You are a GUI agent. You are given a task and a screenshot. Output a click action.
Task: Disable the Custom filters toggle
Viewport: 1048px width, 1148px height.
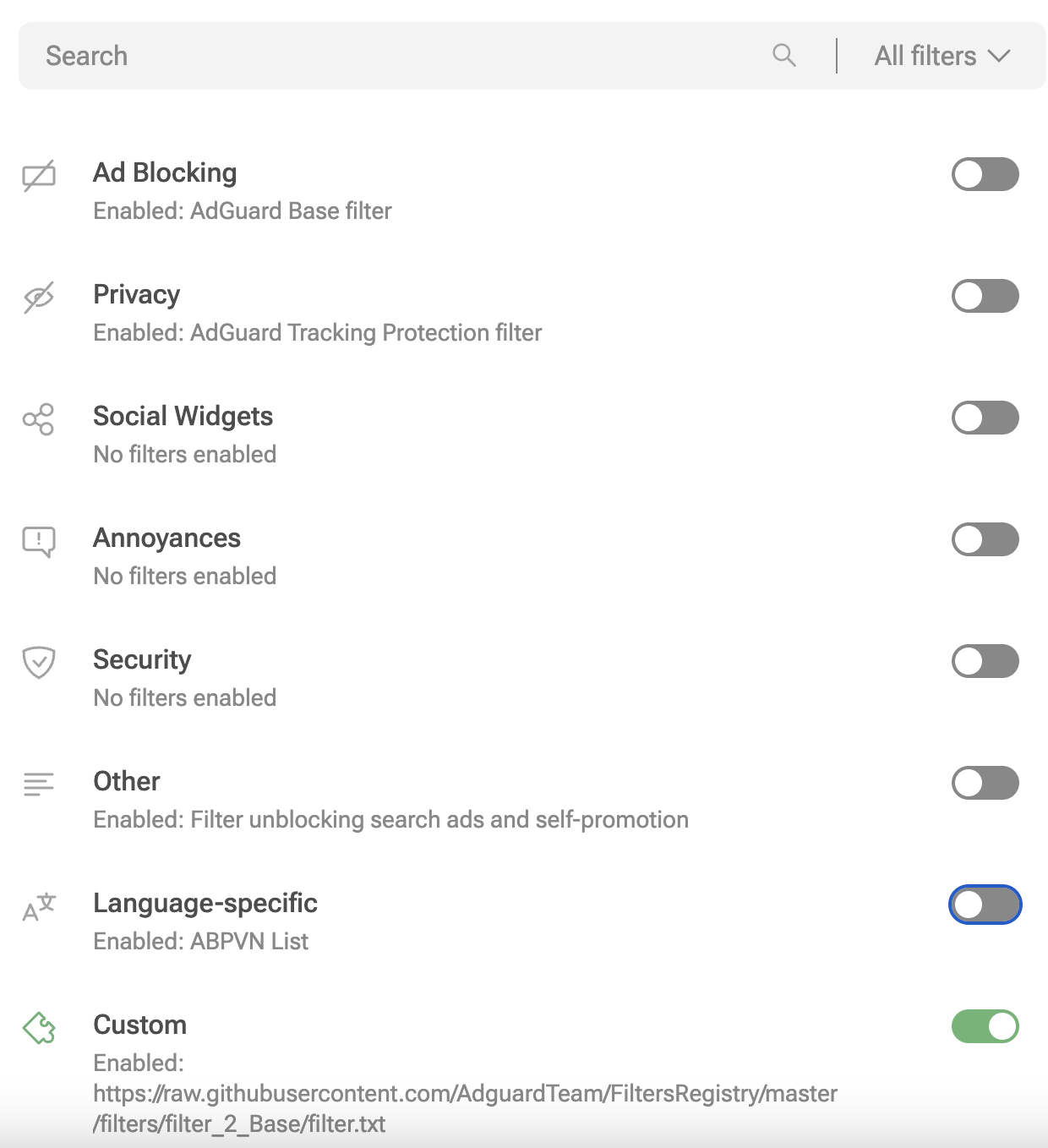click(985, 1026)
